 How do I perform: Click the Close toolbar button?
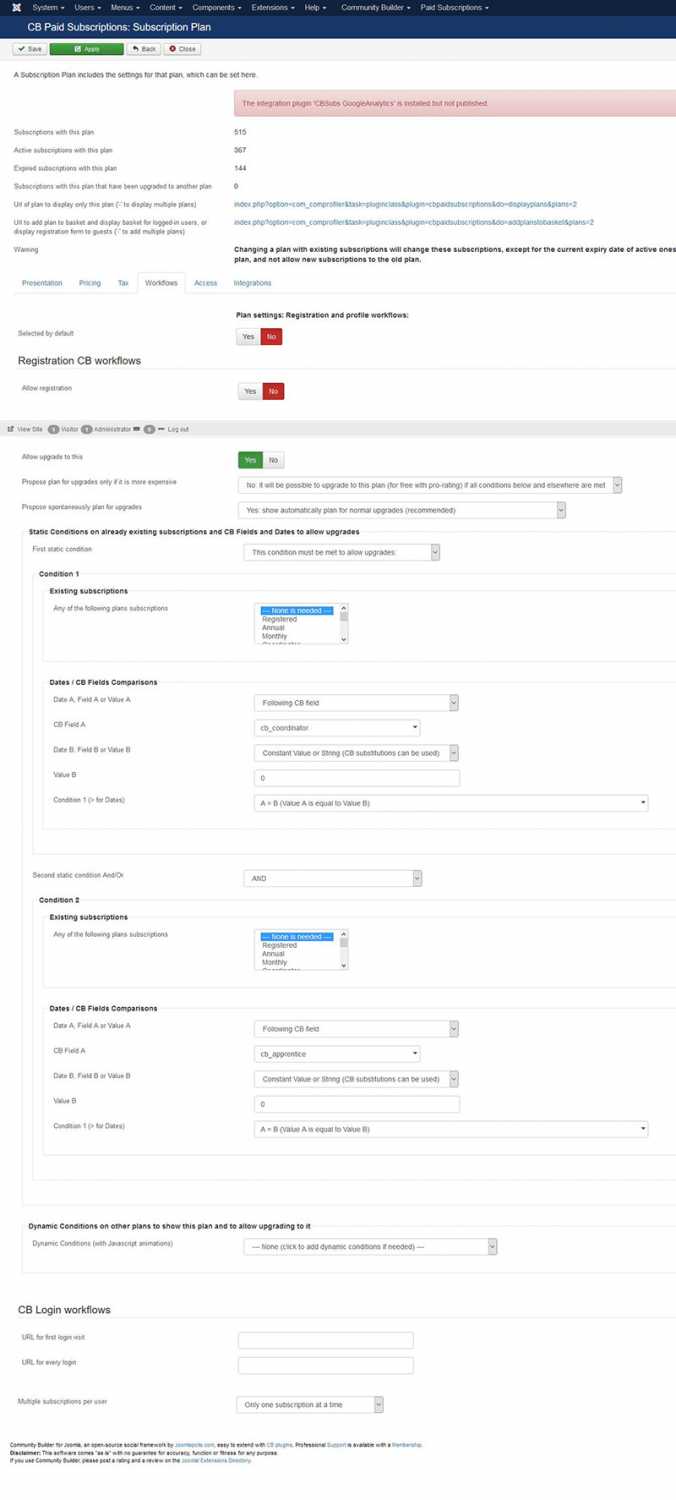point(182,48)
